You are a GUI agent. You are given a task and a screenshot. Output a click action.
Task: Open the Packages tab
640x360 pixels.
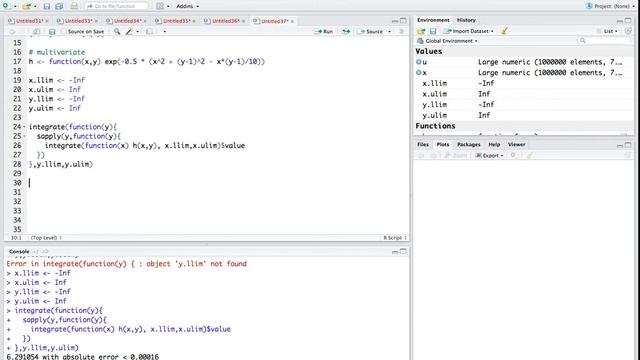(469, 144)
